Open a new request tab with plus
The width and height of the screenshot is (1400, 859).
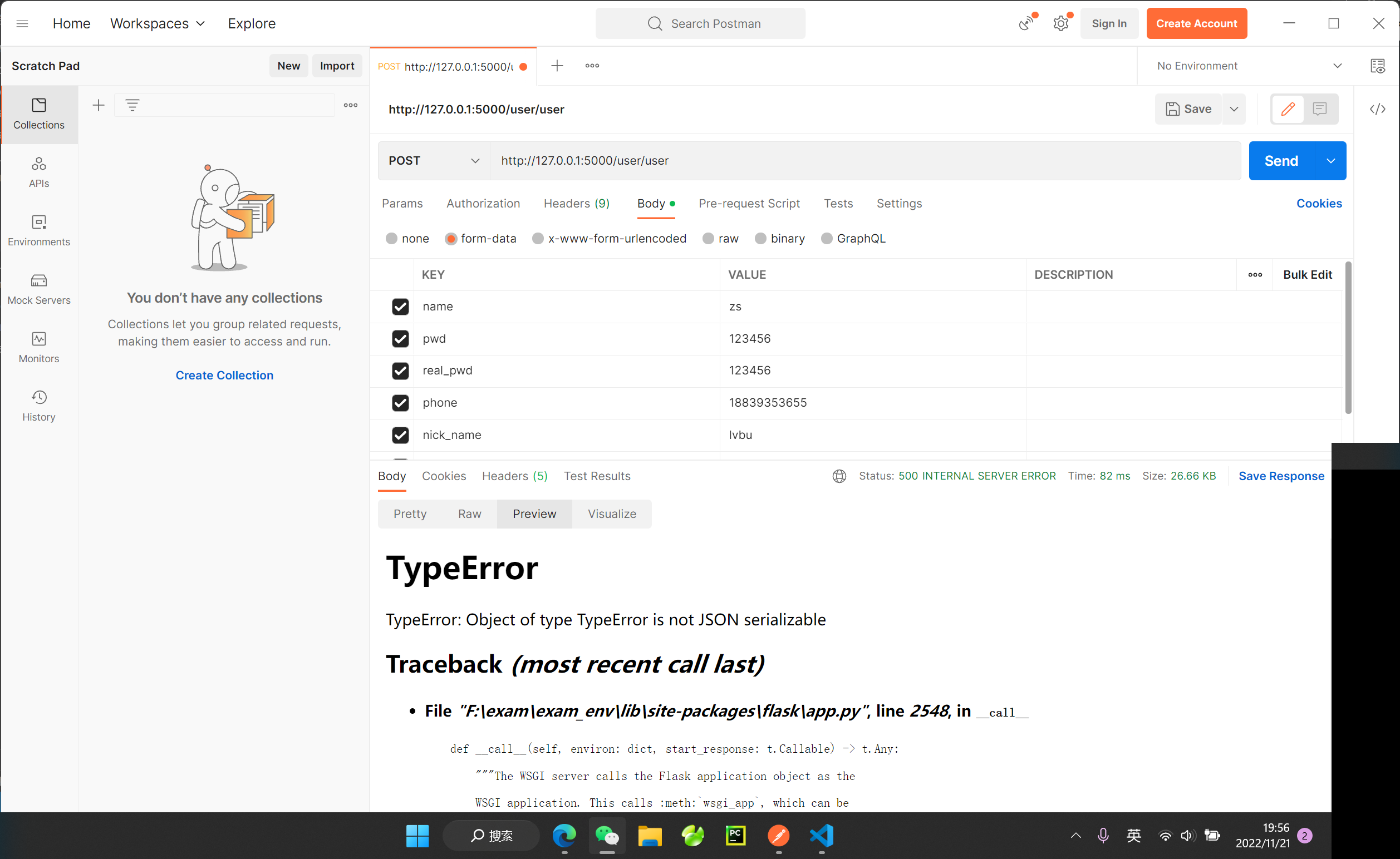(557, 66)
